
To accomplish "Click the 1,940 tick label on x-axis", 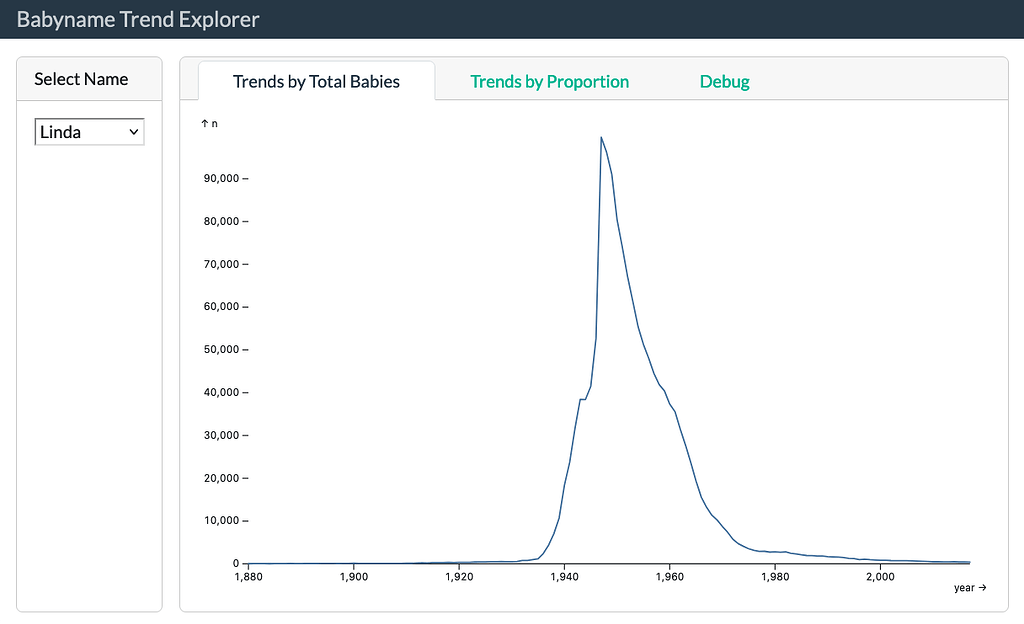I will pyautogui.click(x=565, y=577).
